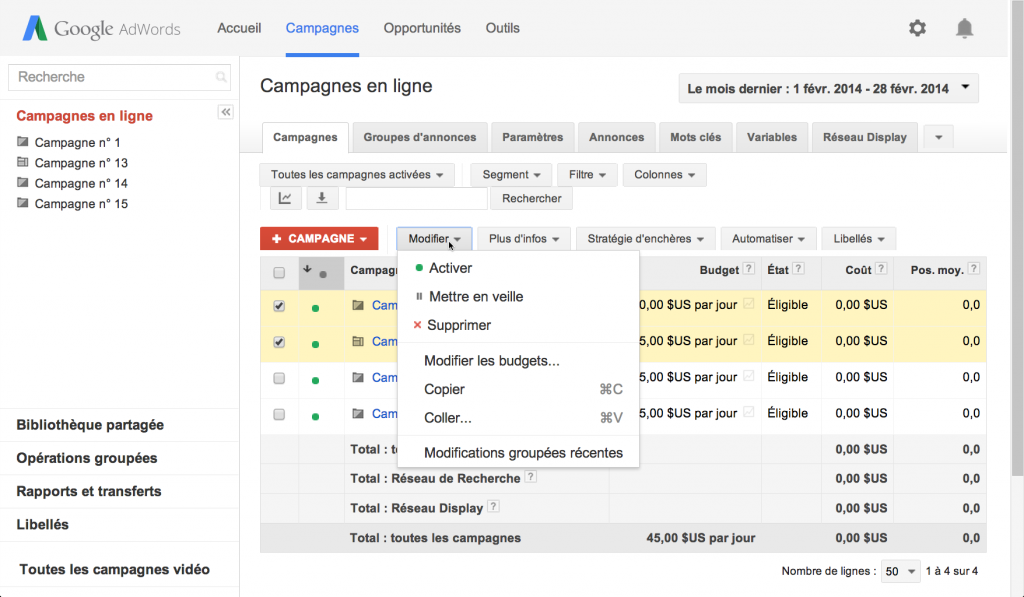Click the search magnifier icon in sidebar
Viewport: 1024px width, 597px height.
pos(221,77)
